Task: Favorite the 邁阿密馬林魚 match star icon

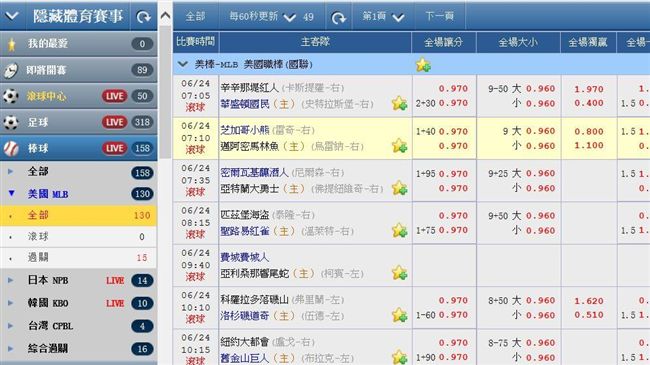Action: (x=399, y=146)
